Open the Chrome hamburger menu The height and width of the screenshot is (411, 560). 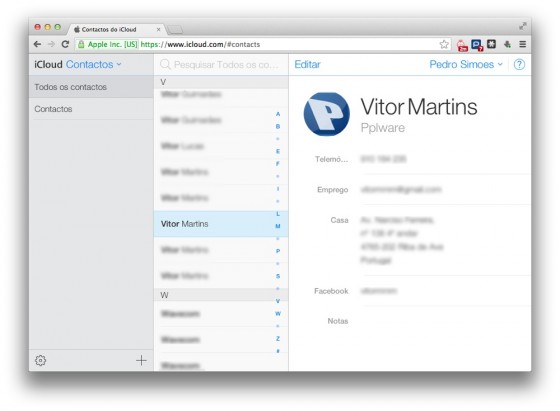pyautogui.click(x=522, y=44)
